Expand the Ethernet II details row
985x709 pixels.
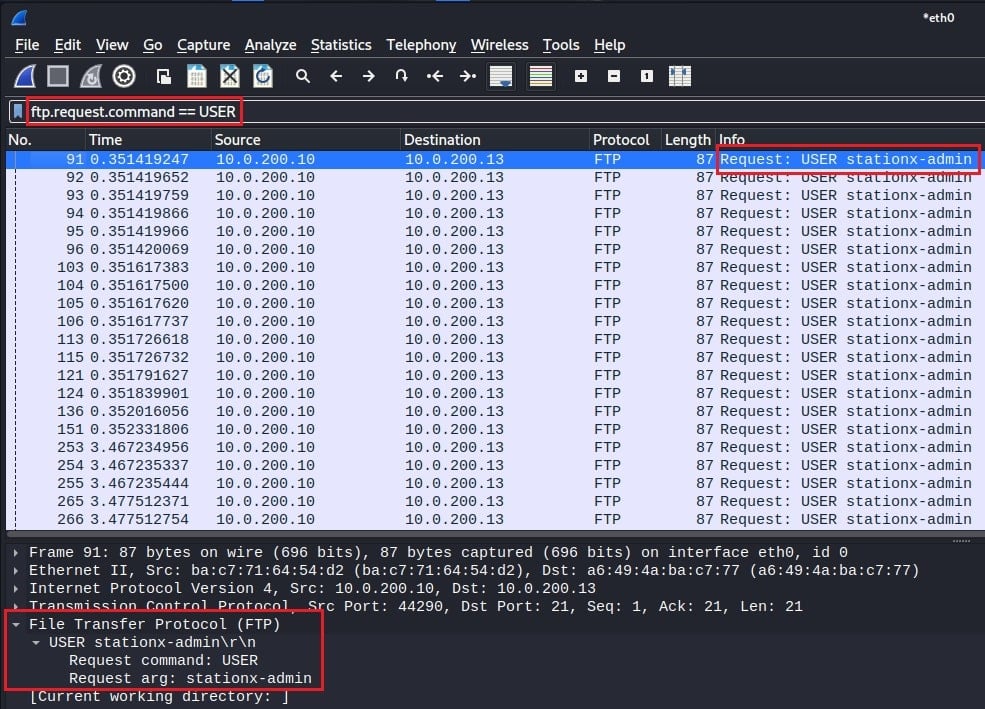[x=16, y=571]
